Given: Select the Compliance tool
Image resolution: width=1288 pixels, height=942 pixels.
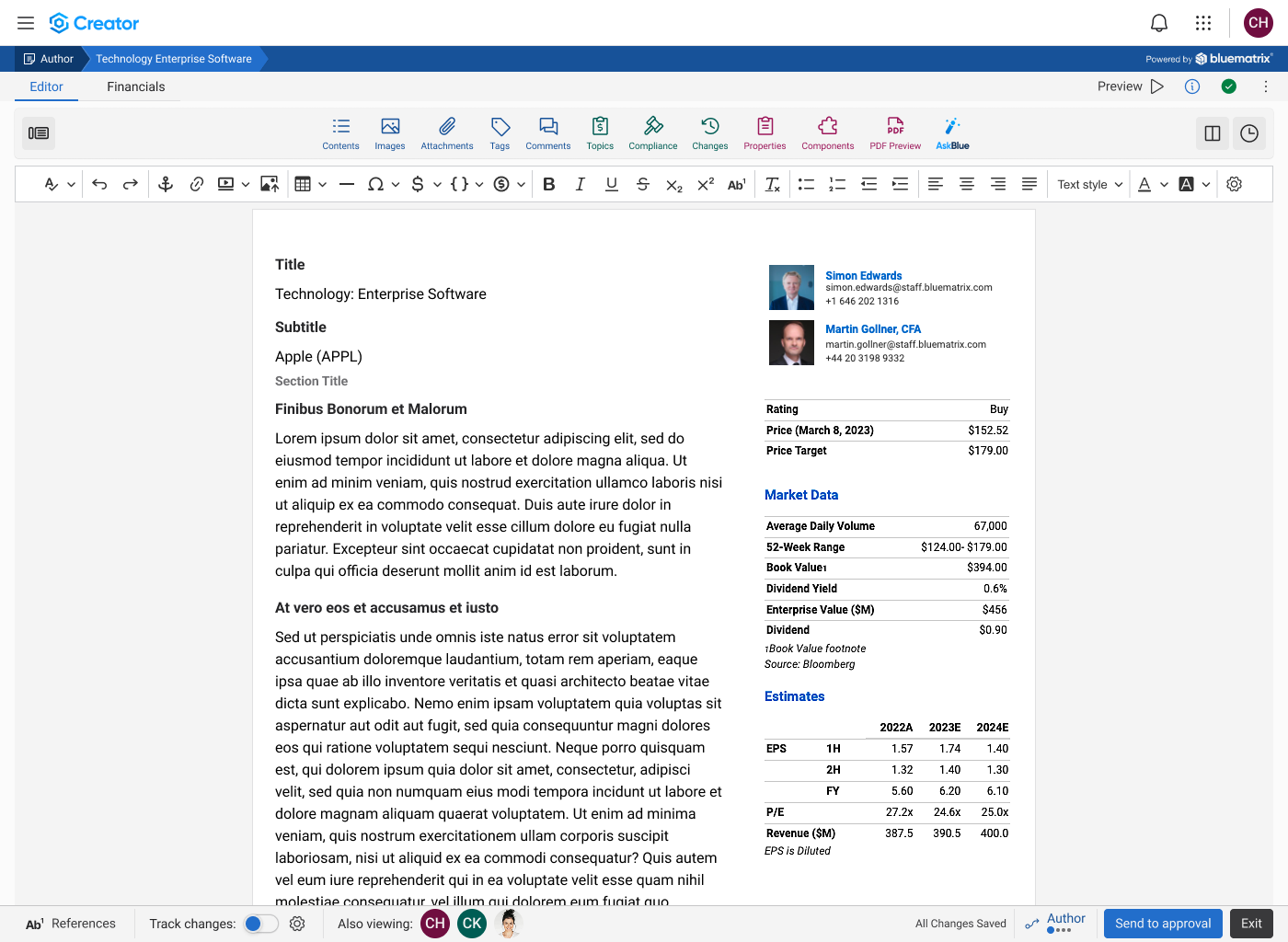Looking at the screenshot, I should click(652, 133).
